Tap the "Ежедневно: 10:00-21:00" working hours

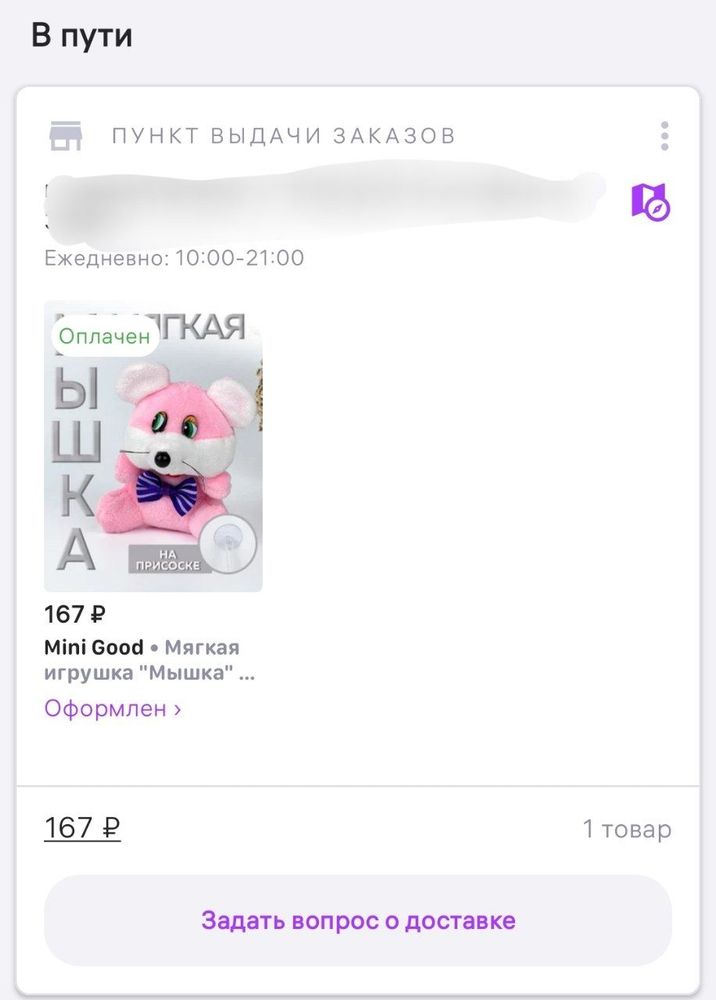point(174,258)
